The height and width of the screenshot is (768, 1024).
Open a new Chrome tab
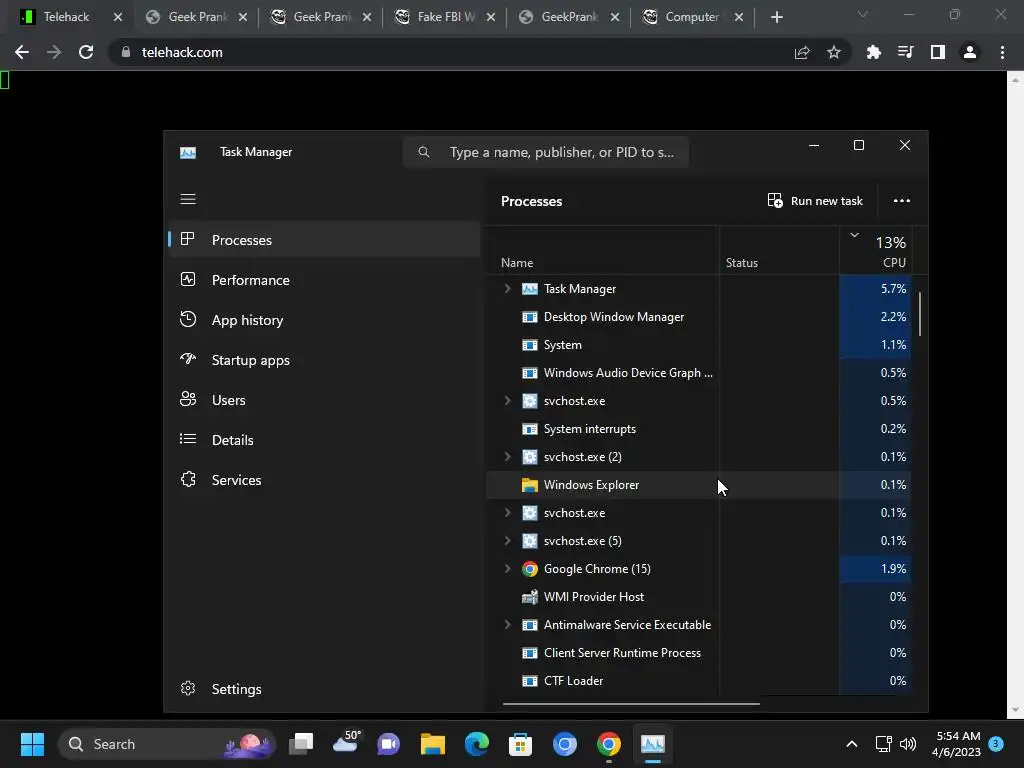(776, 17)
